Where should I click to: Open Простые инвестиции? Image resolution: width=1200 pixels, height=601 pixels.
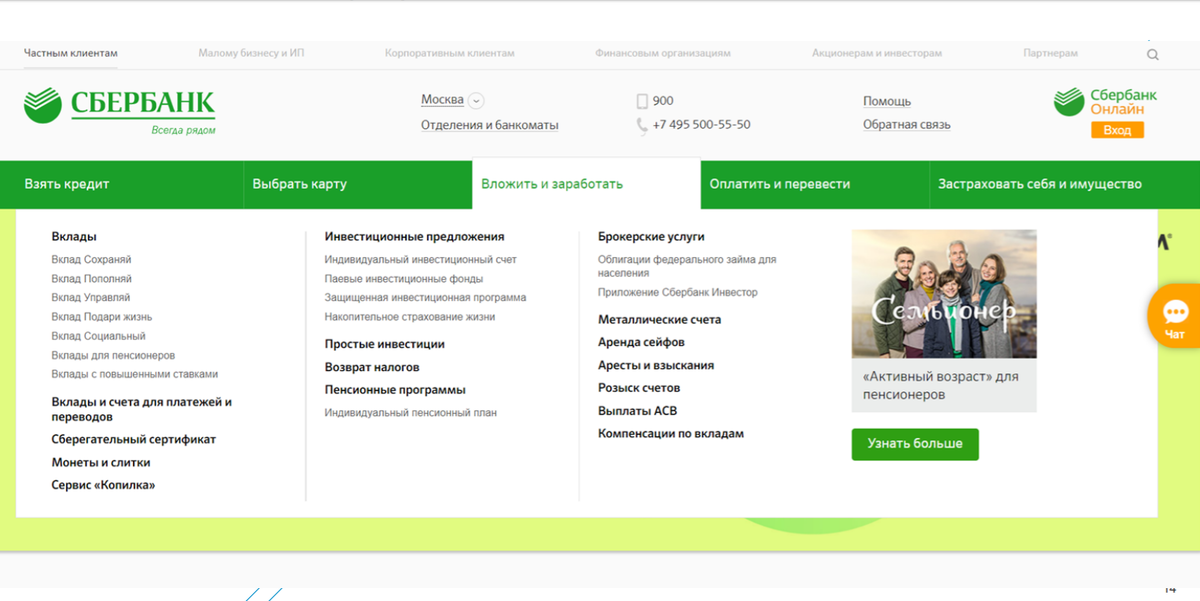[384, 344]
